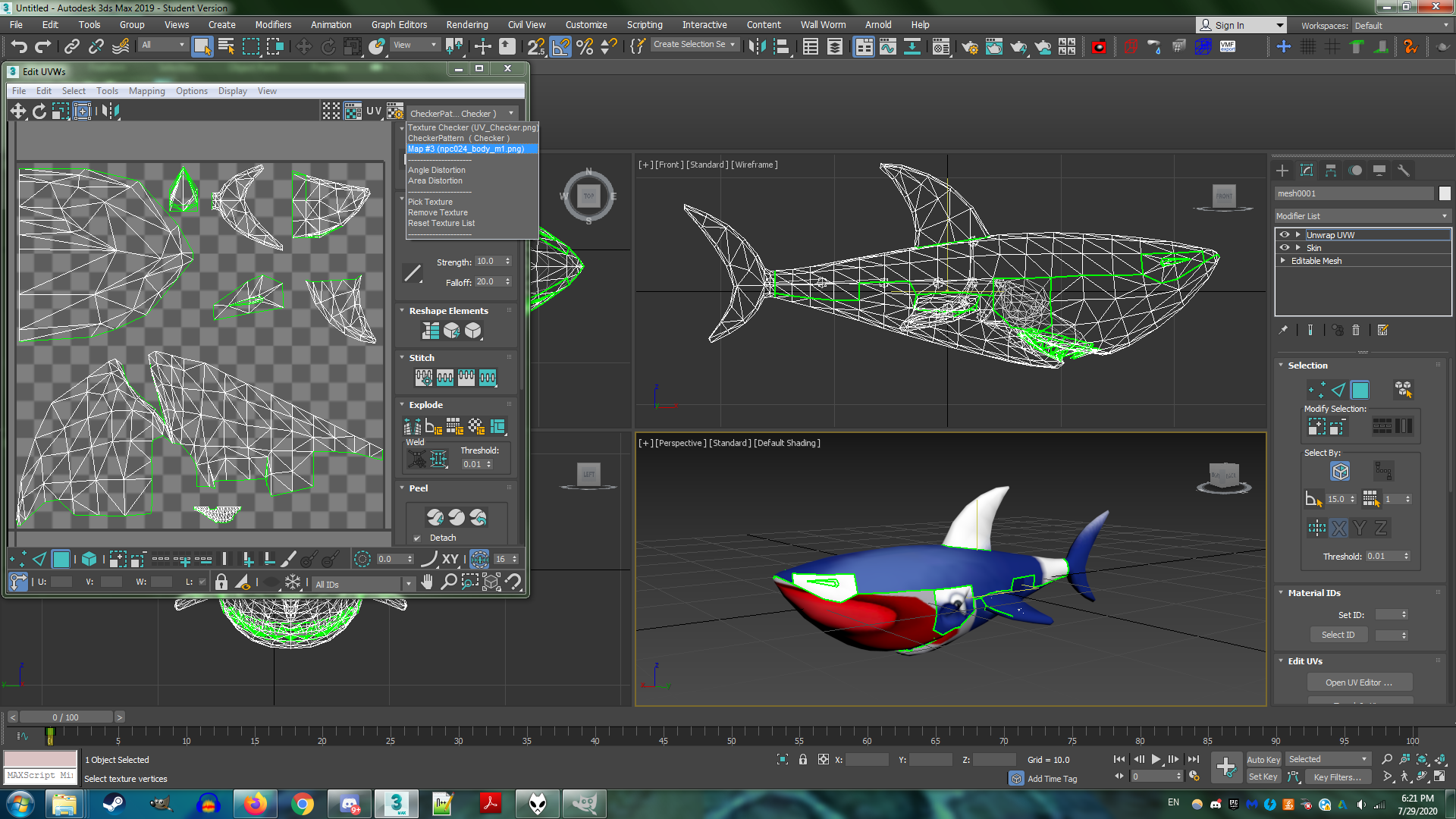Viewport: 1456px width, 819px height.
Task: Toggle X axis under Select By
Action: (1339, 528)
